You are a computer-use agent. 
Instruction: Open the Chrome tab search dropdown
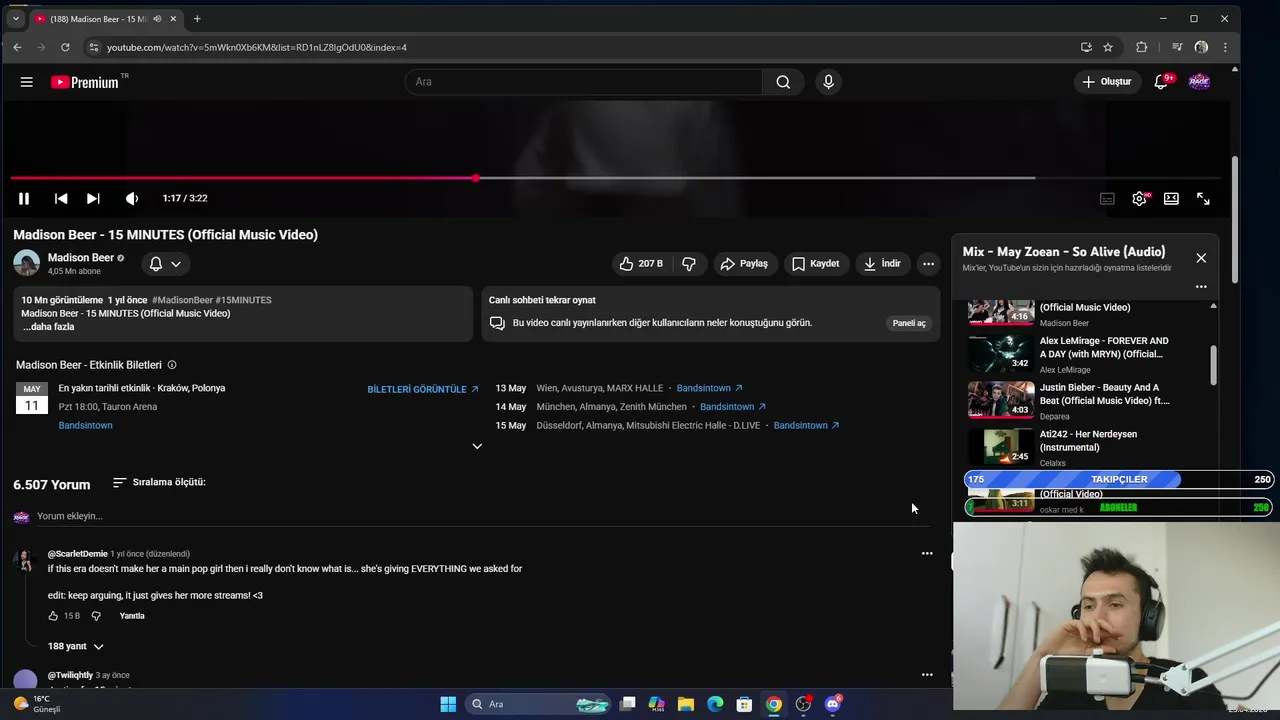15,18
